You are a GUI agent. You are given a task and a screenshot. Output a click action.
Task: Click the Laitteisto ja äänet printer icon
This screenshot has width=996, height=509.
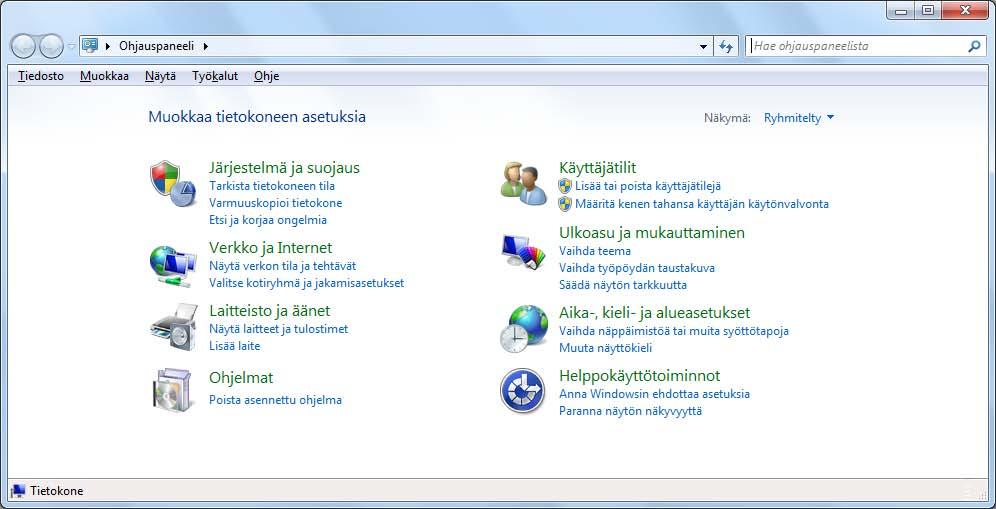[x=173, y=327]
